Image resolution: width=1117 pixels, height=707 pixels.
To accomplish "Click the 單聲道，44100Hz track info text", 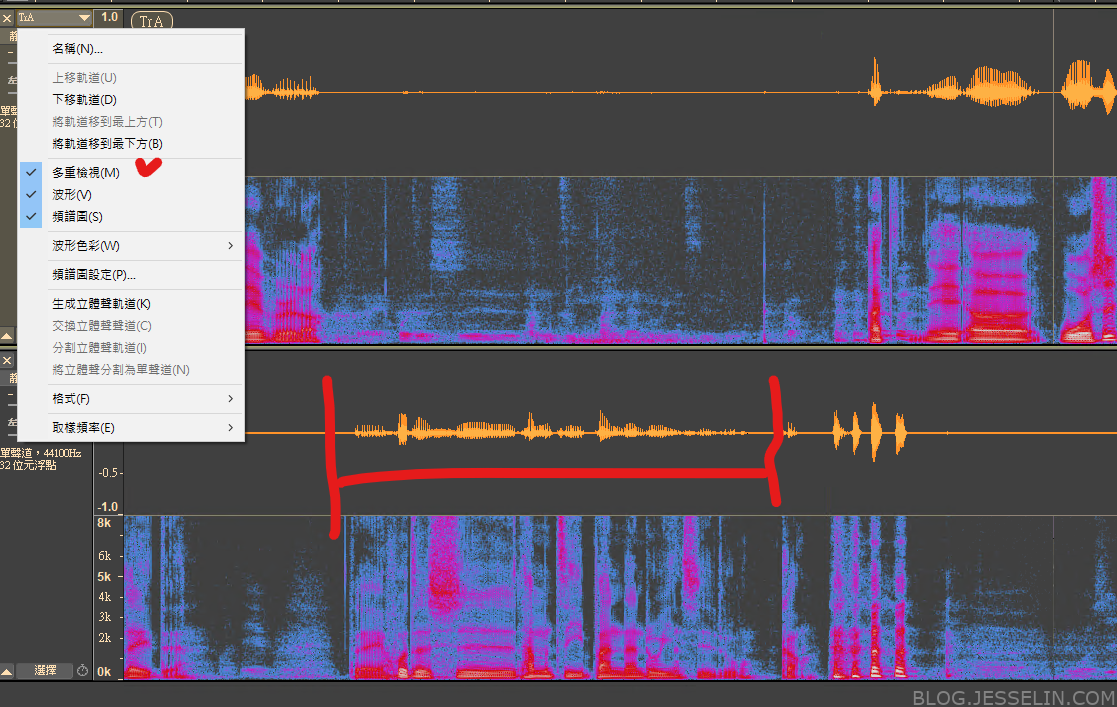I will (x=41, y=453).
